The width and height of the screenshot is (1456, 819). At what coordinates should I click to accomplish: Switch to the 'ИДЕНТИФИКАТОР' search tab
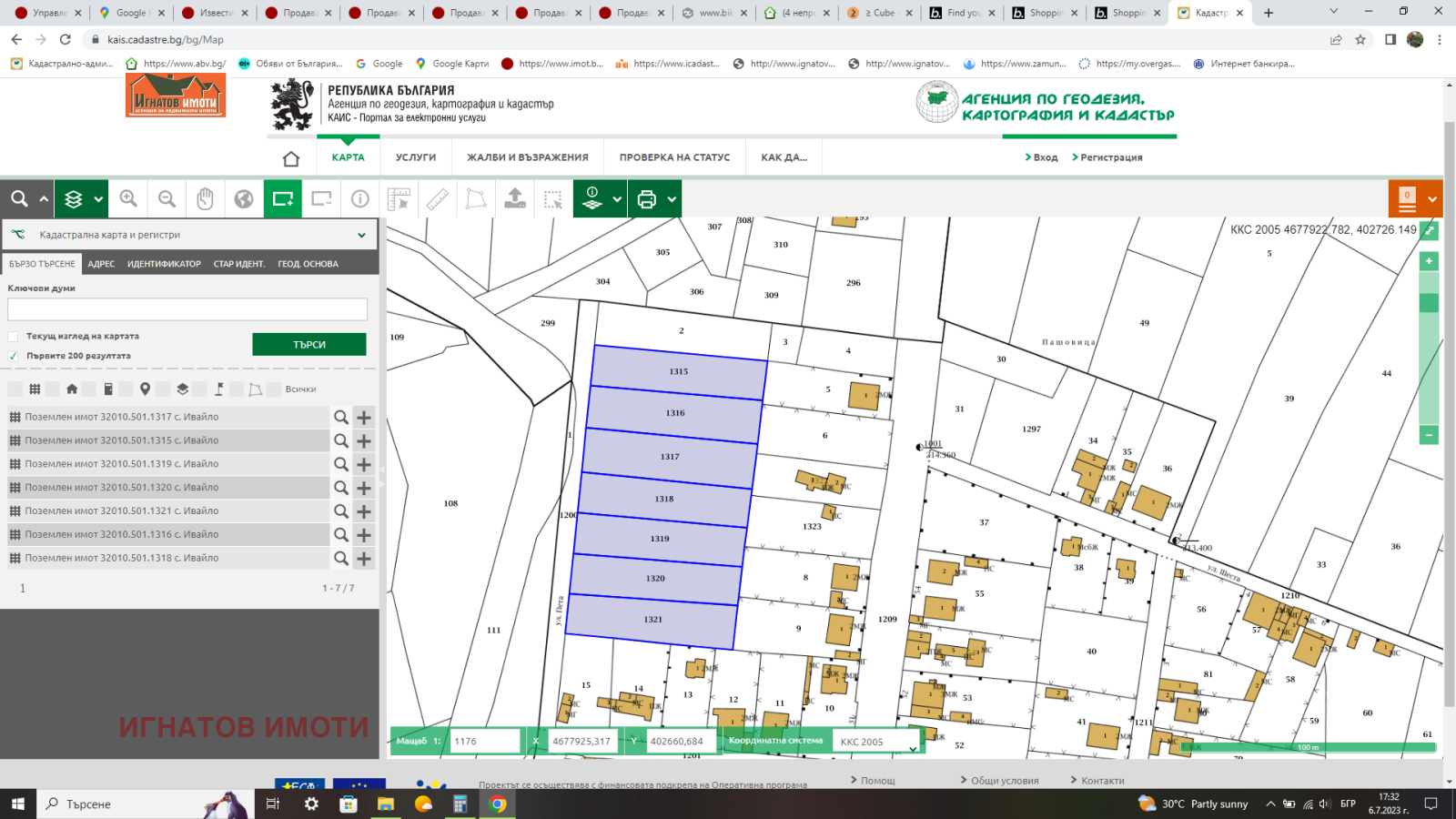coord(164,264)
